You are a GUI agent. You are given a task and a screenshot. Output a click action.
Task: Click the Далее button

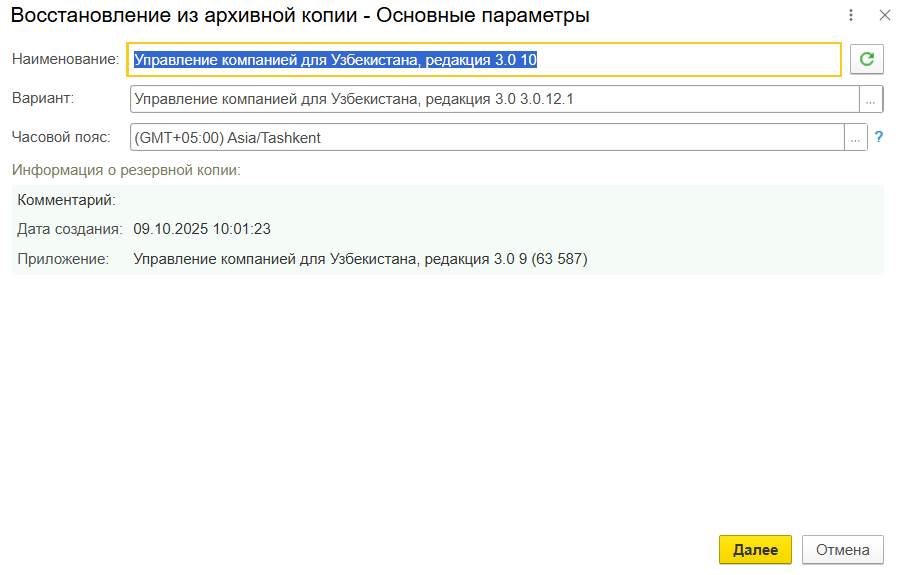click(755, 550)
